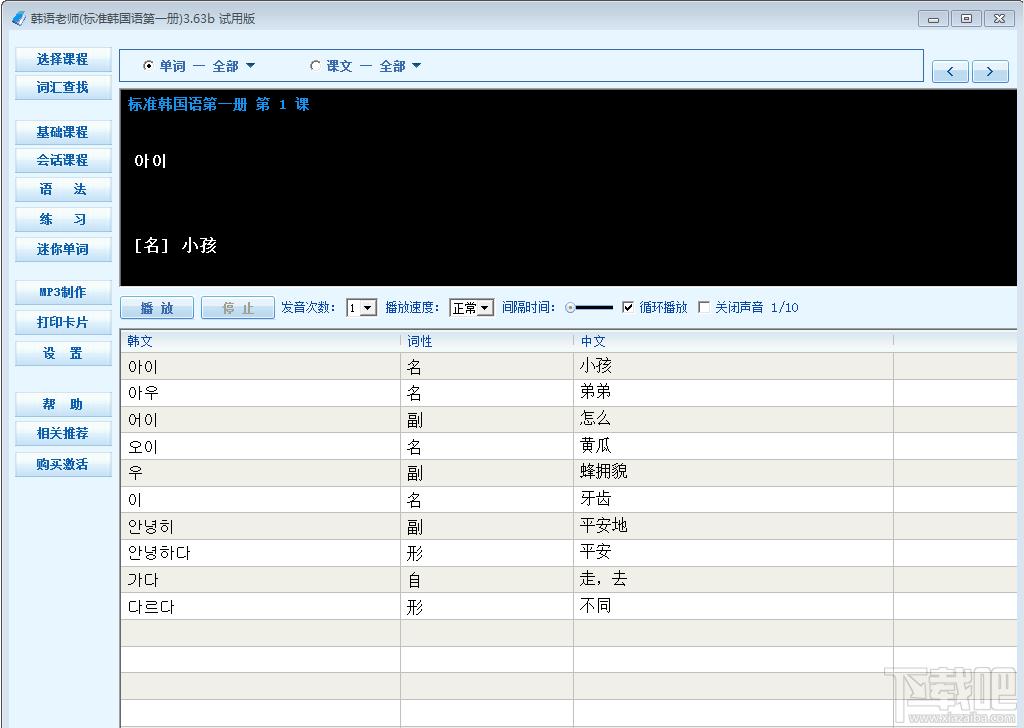1024x728 pixels.
Task: Open 语法 grammar section
Action: [63, 190]
